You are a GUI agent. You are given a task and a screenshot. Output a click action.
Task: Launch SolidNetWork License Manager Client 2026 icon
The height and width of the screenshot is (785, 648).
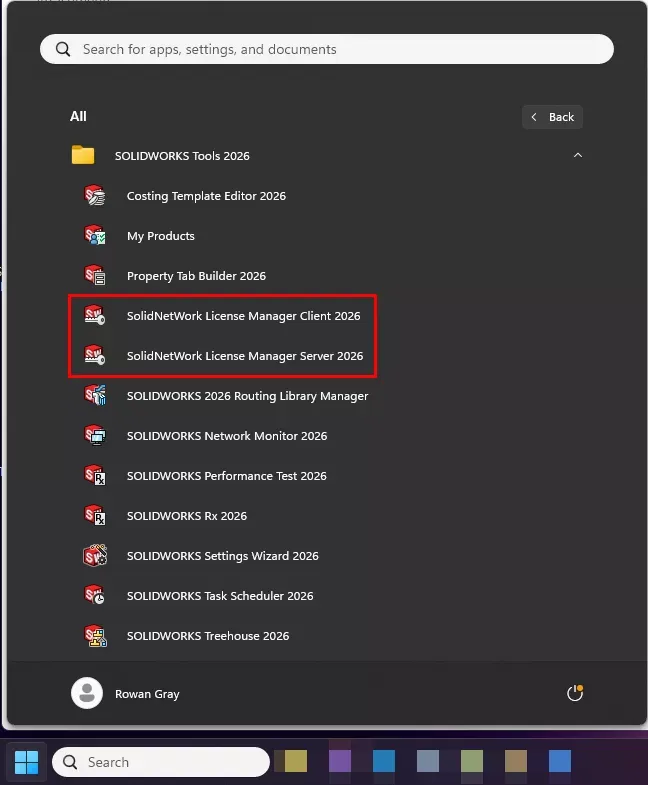coord(95,316)
